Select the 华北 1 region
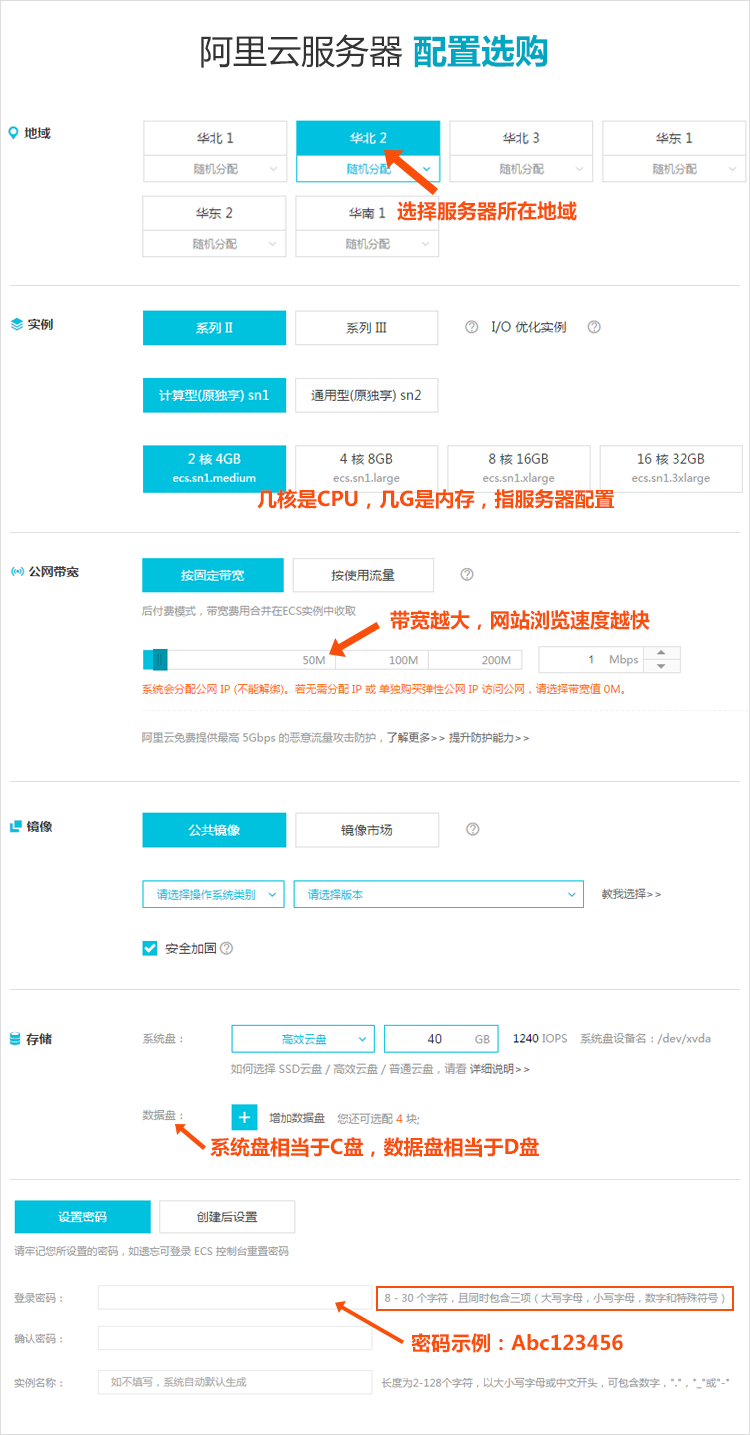This screenshot has height=1435, width=750. click(215, 138)
